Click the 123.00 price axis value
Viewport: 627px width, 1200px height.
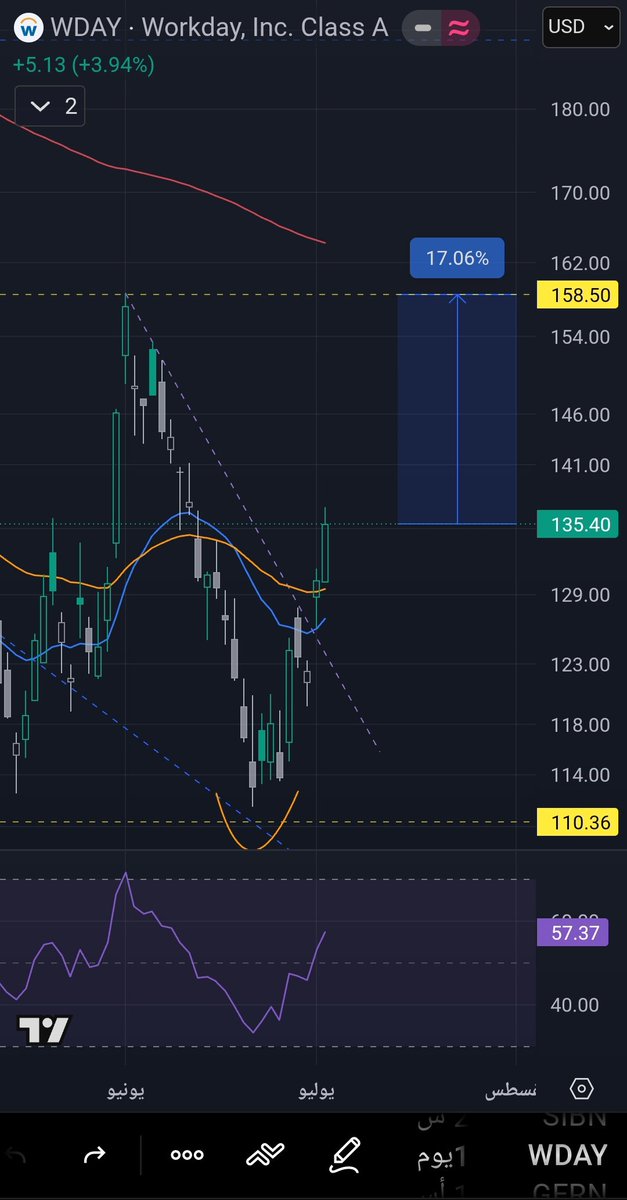pos(580,664)
